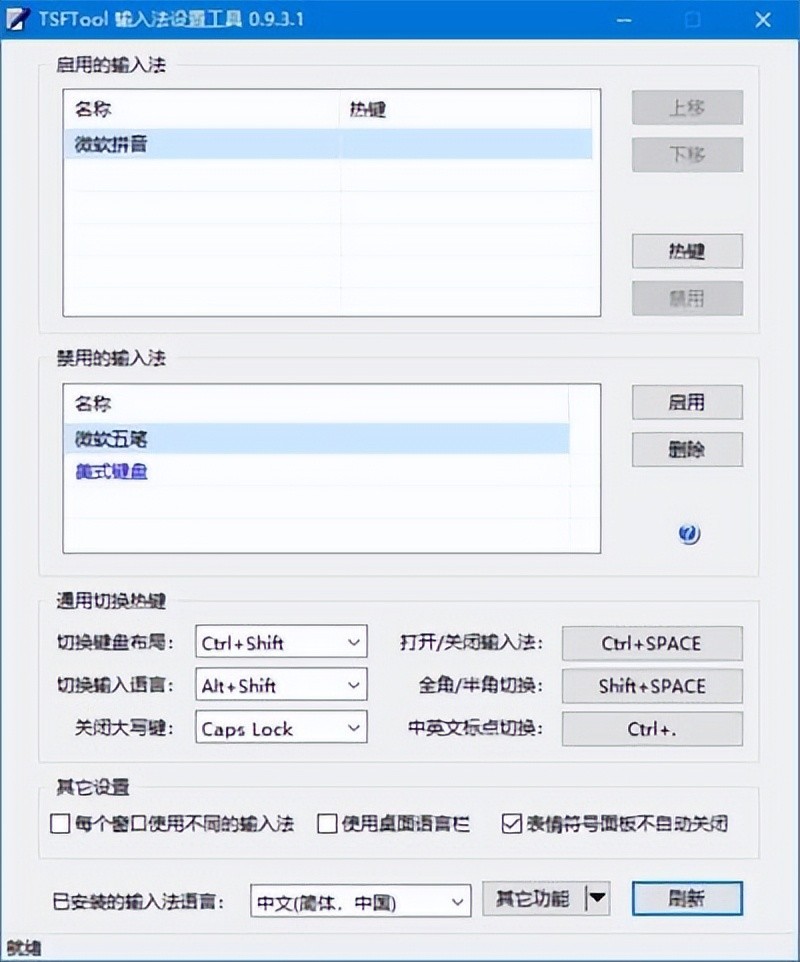This screenshot has height=962, width=800.
Task: Click the 删除 button
Action: (687, 449)
